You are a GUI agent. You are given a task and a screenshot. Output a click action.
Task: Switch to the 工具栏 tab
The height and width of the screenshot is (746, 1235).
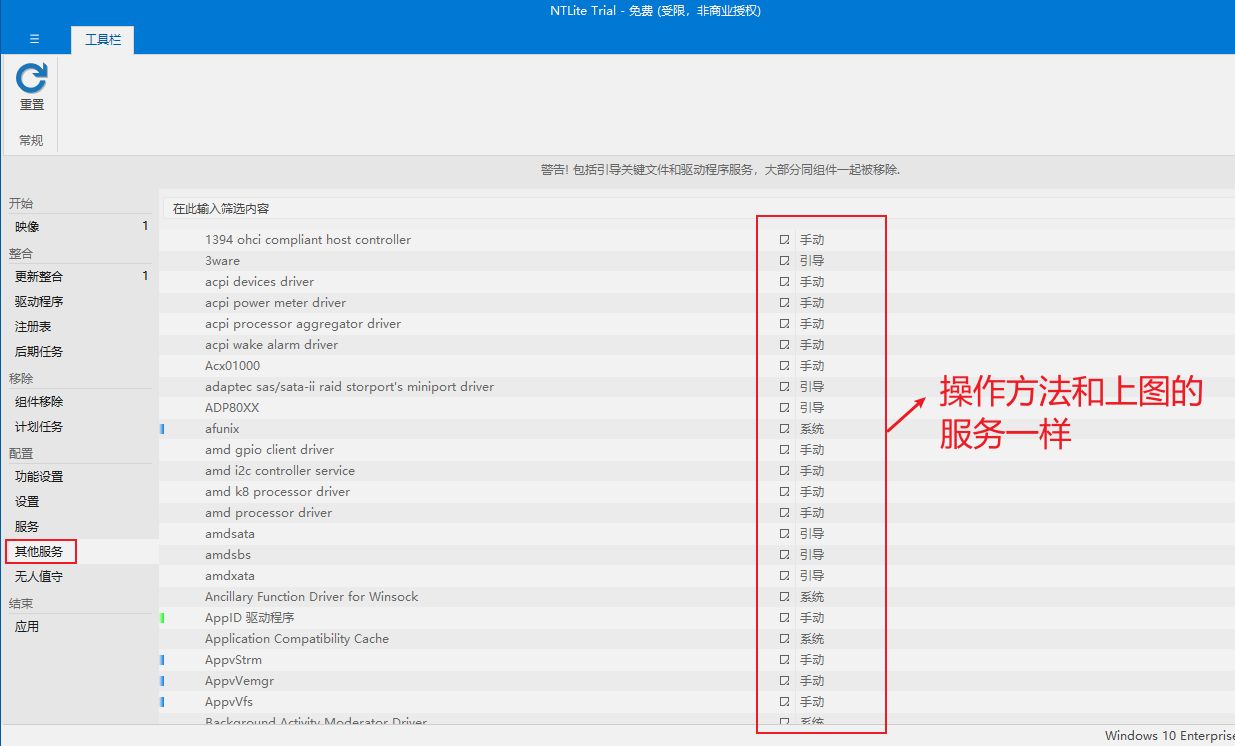click(x=102, y=40)
